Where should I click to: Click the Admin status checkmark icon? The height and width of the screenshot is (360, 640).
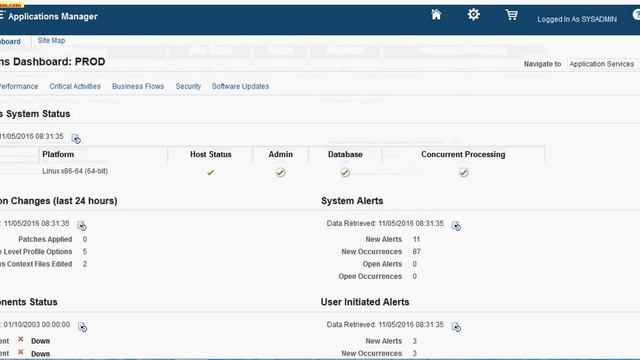(280, 173)
